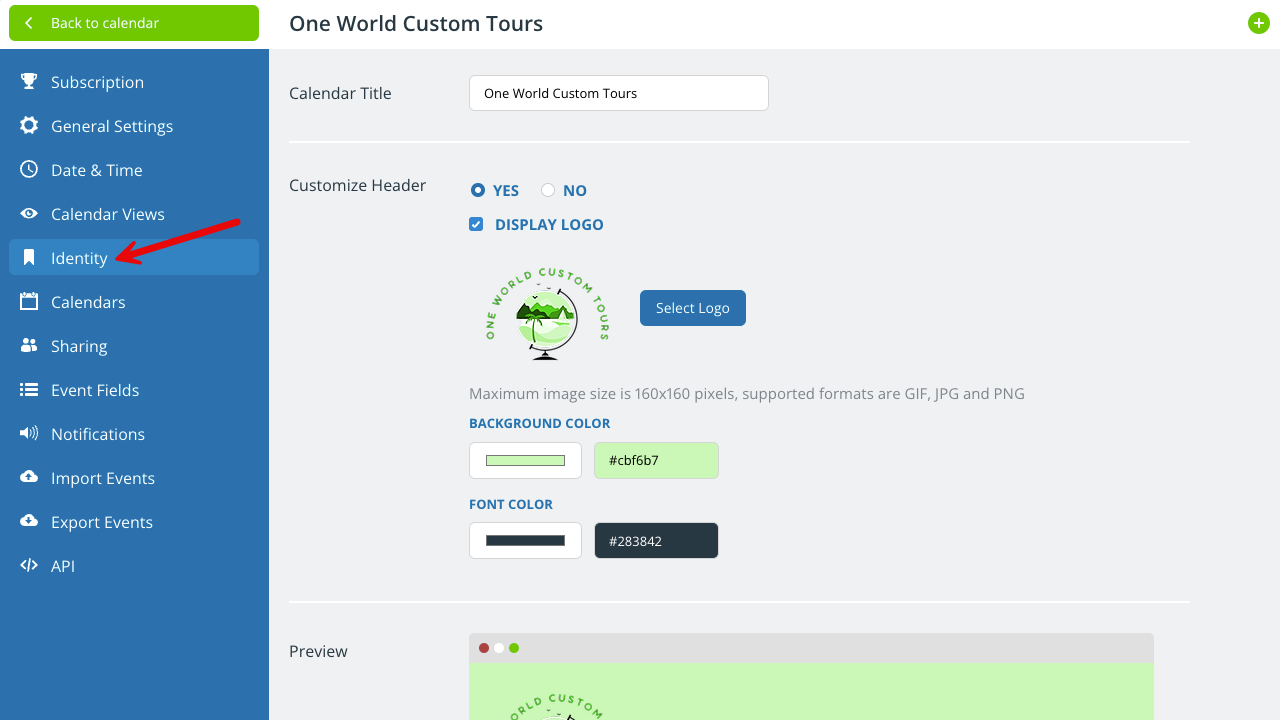Click the Preview section label
This screenshot has width=1280, height=720.
(x=318, y=651)
